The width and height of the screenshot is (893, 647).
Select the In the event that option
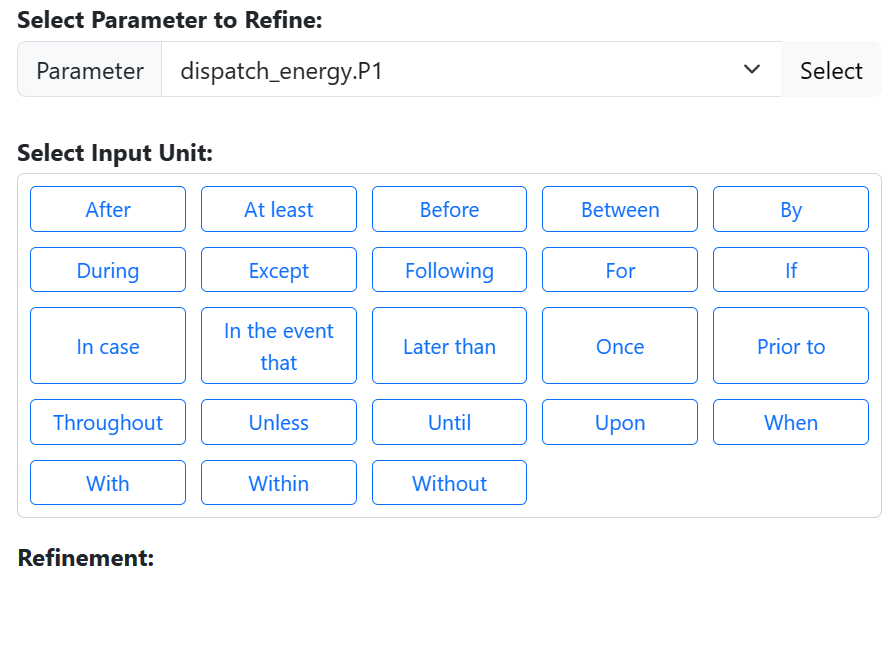(x=279, y=346)
